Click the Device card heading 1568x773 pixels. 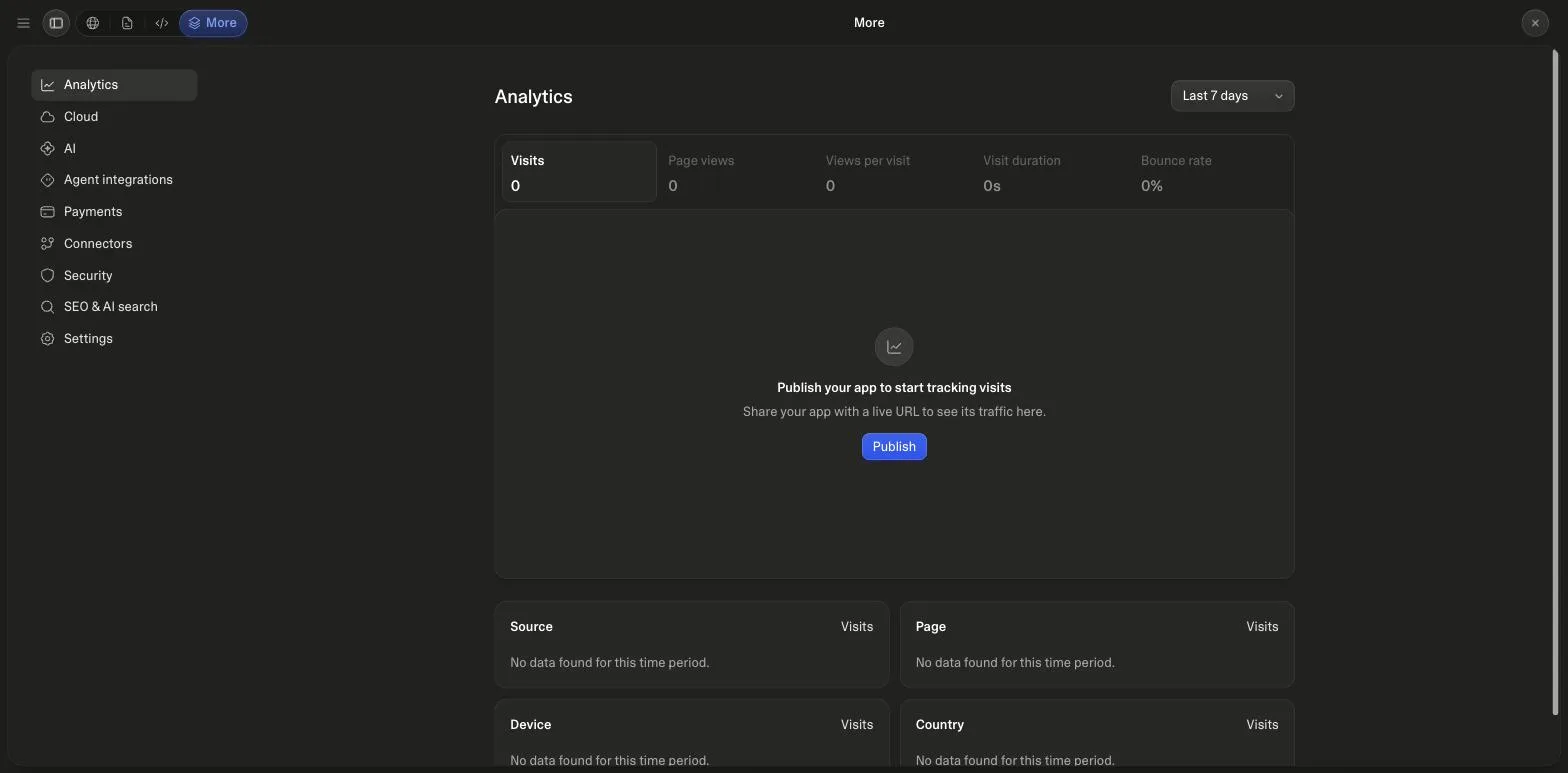pos(530,725)
